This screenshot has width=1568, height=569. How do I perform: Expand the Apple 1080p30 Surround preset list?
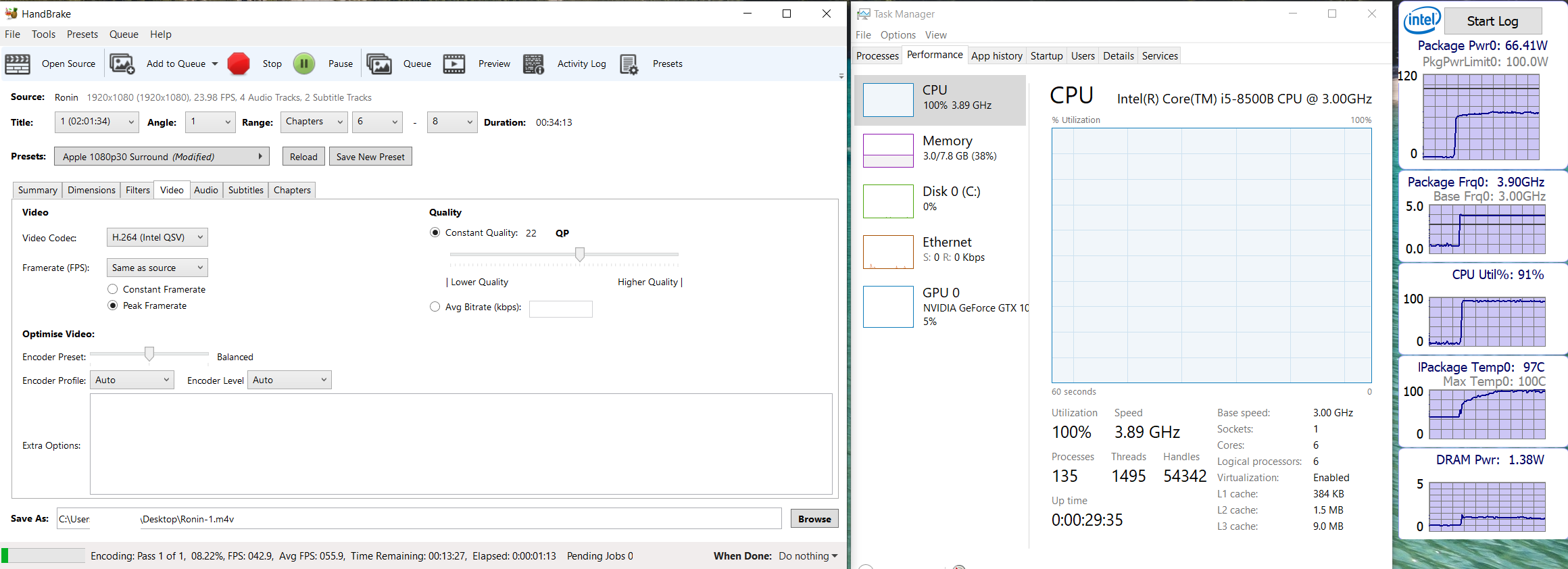coord(162,157)
